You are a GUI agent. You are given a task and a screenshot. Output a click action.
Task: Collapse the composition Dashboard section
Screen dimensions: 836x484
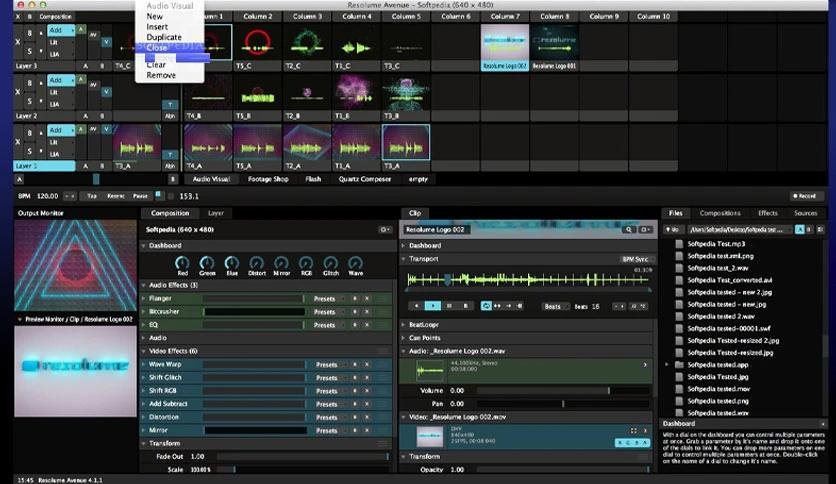144,246
